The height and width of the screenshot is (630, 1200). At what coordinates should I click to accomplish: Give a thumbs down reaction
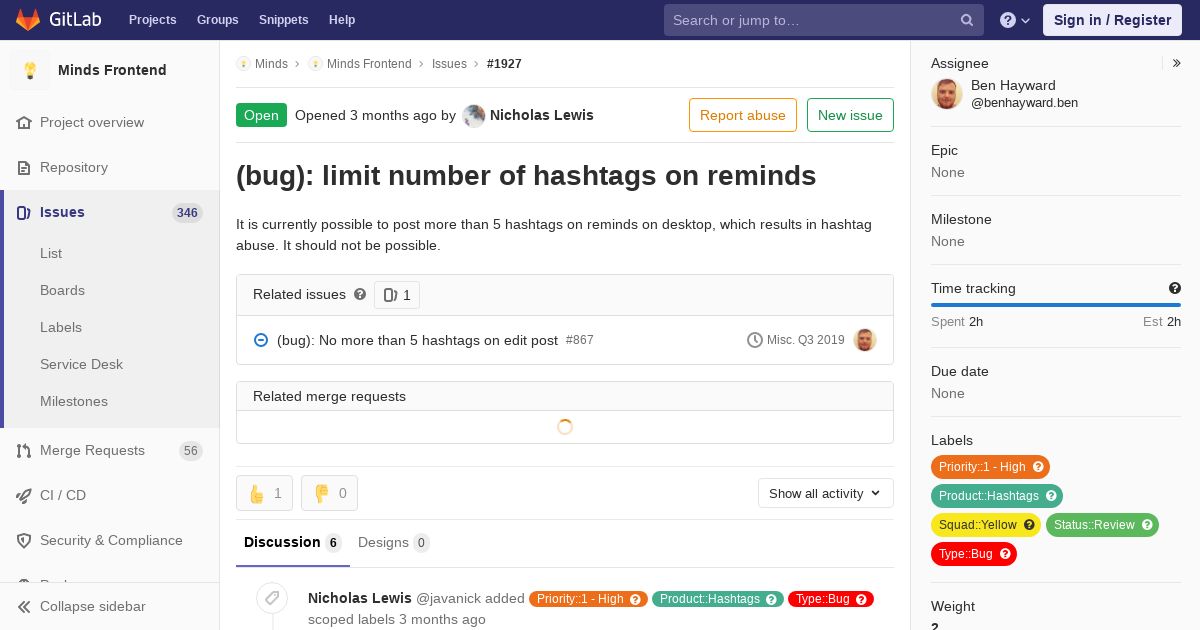pos(329,493)
